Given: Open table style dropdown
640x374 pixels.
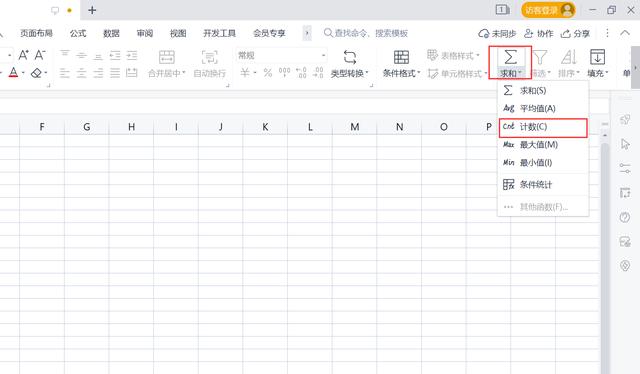Looking at the screenshot, I should [x=453, y=55].
